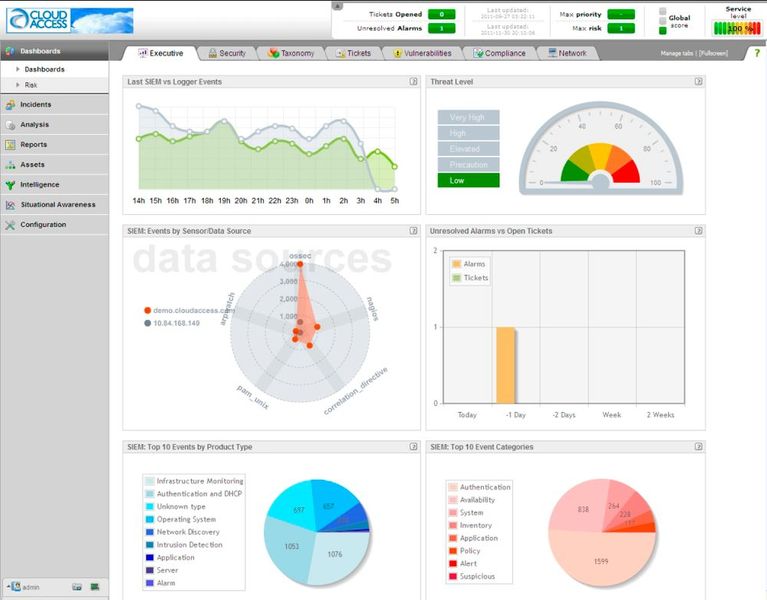767x600 pixels.
Task: Open the Intelligence sidebar section
Action: [54, 185]
